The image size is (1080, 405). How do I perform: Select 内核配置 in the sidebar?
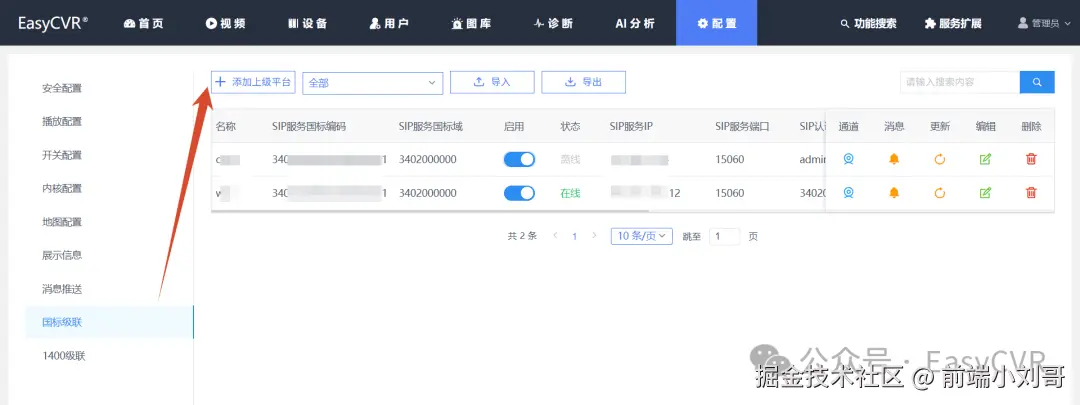pyautogui.click(x=62, y=188)
